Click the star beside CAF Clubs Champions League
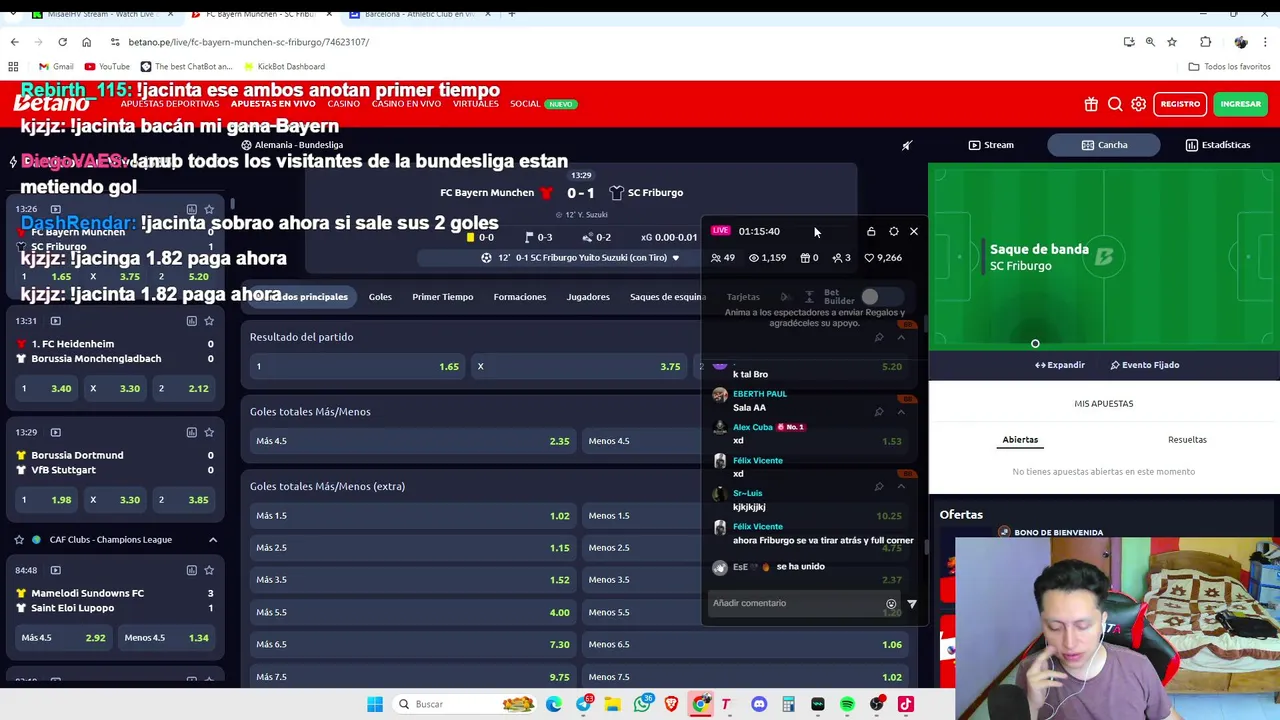 coord(19,540)
